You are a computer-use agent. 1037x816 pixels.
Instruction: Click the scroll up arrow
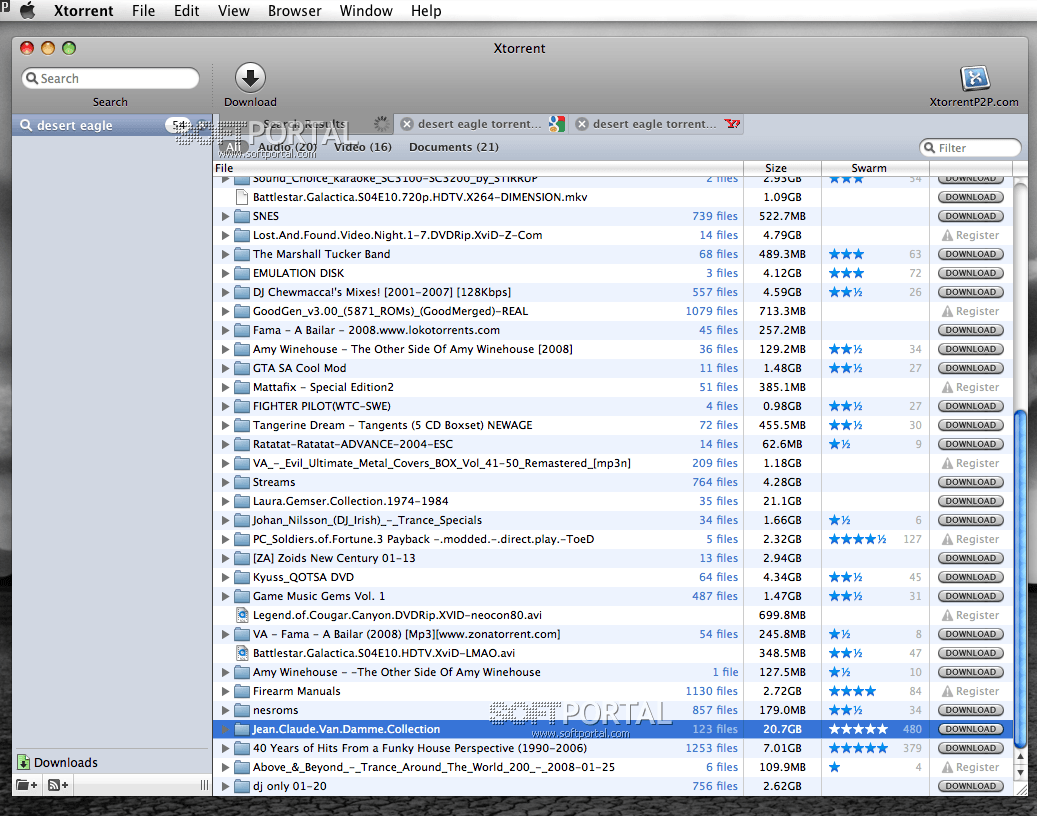coord(1020,756)
